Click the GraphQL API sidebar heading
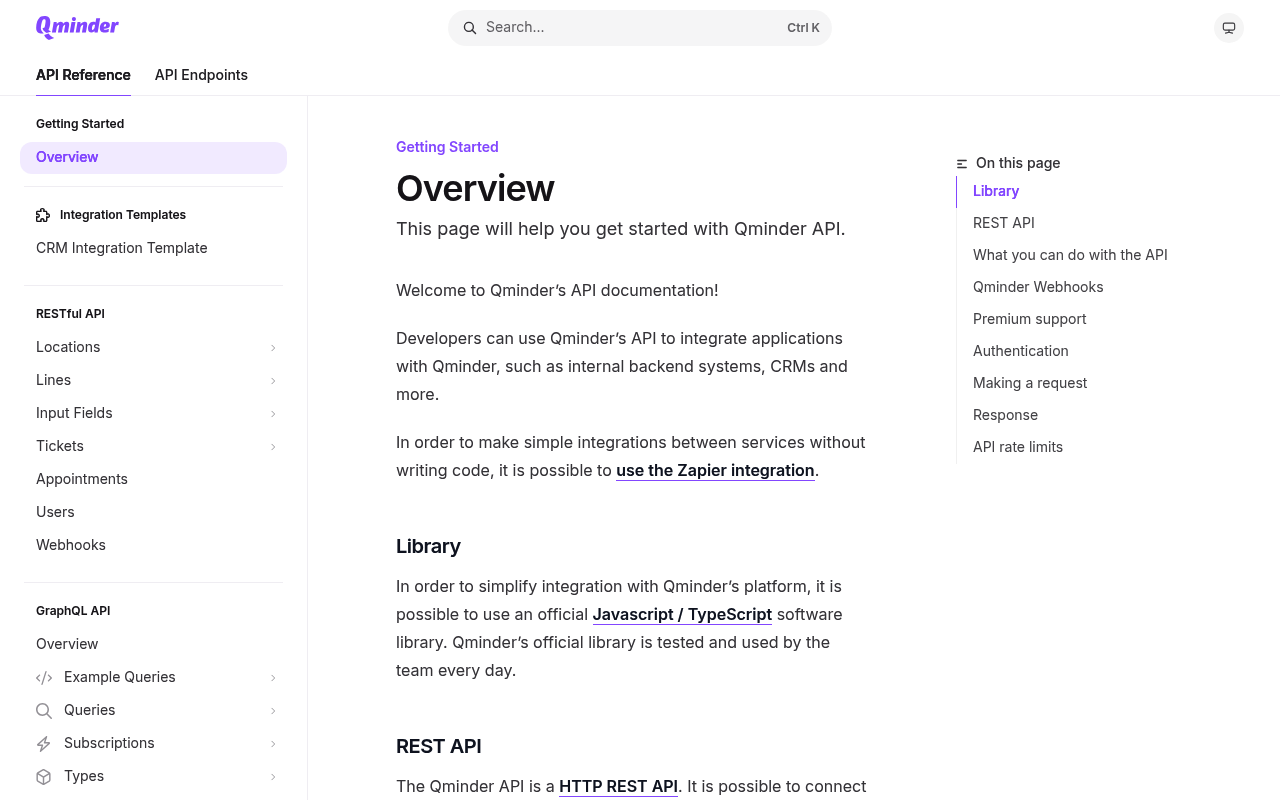Image resolution: width=1280 pixels, height=800 pixels. point(73,611)
